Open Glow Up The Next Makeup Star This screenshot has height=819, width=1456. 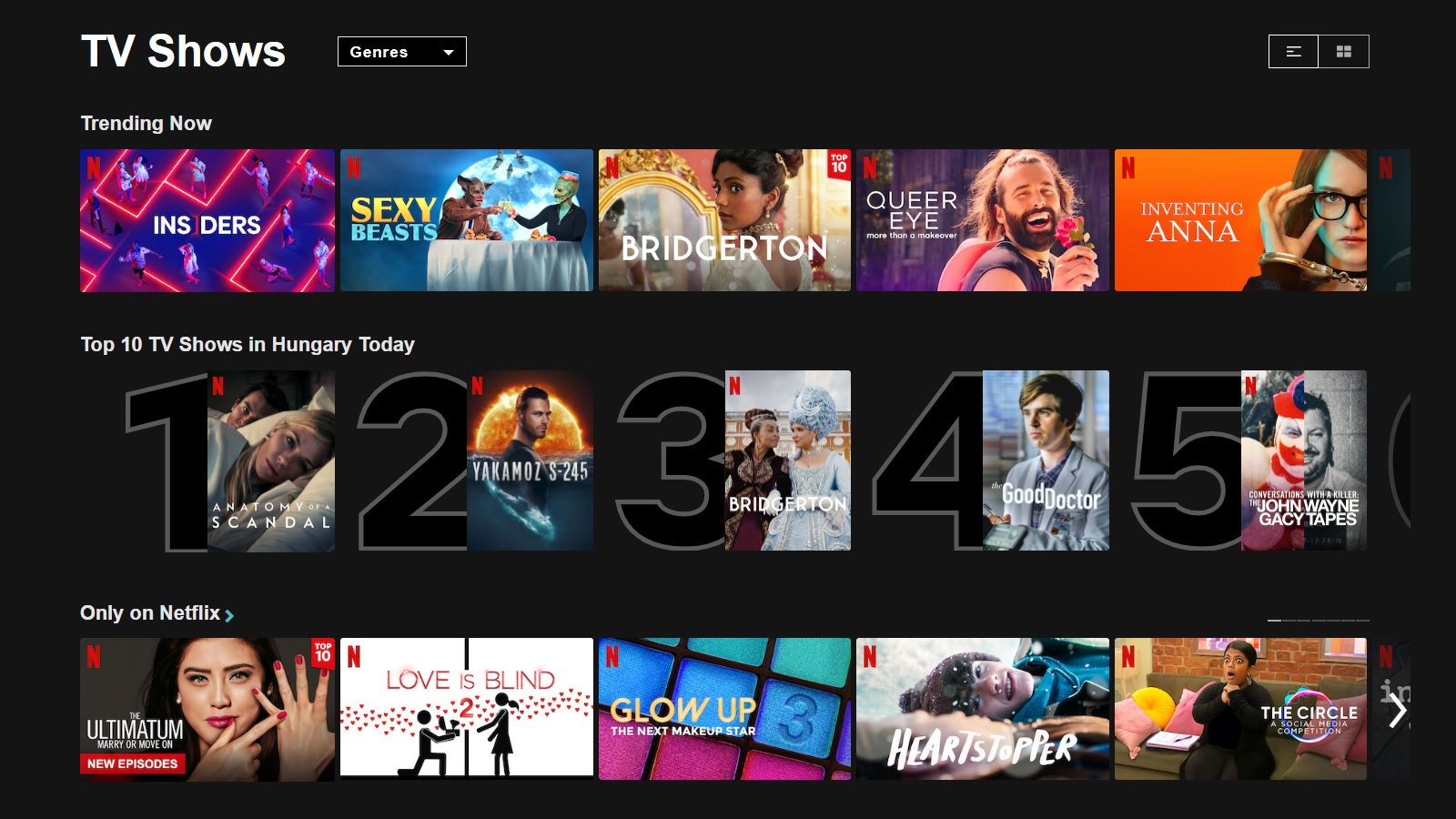tap(724, 709)
